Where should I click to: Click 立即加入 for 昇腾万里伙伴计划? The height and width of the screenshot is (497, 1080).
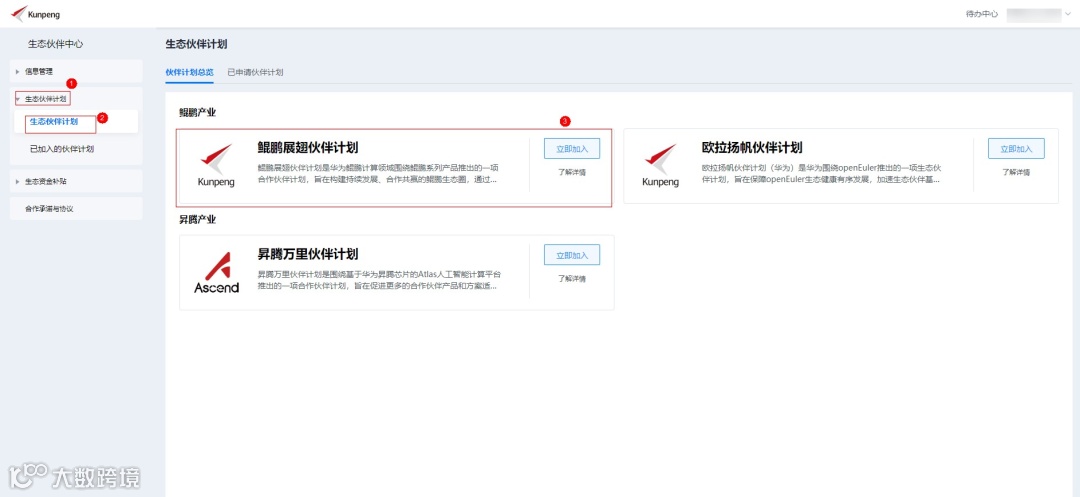tap(572, 255)
